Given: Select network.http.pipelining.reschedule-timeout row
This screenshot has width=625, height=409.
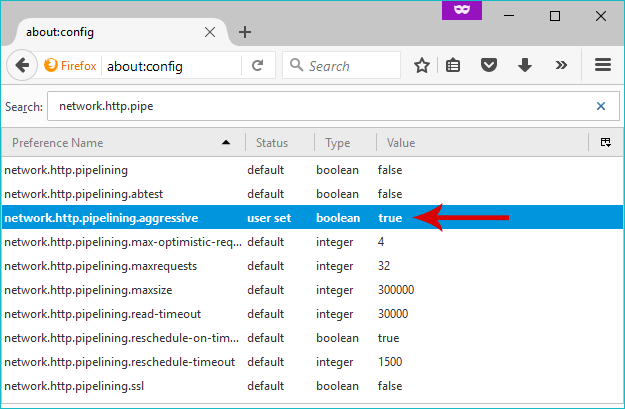Looking at the screenshot, I should click(x=312, y=362).
